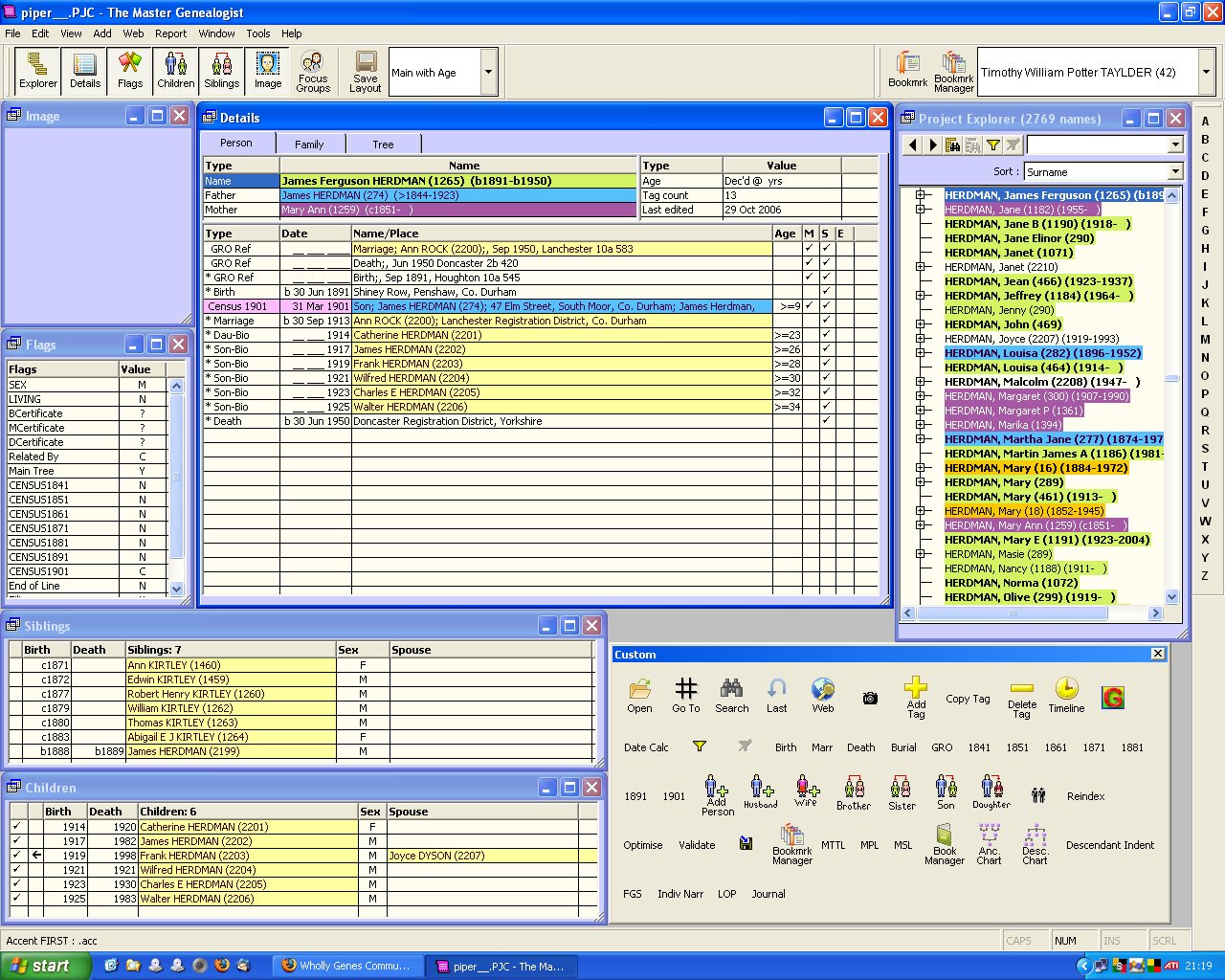Open the Timeline clock icon

click(1066, 696)
